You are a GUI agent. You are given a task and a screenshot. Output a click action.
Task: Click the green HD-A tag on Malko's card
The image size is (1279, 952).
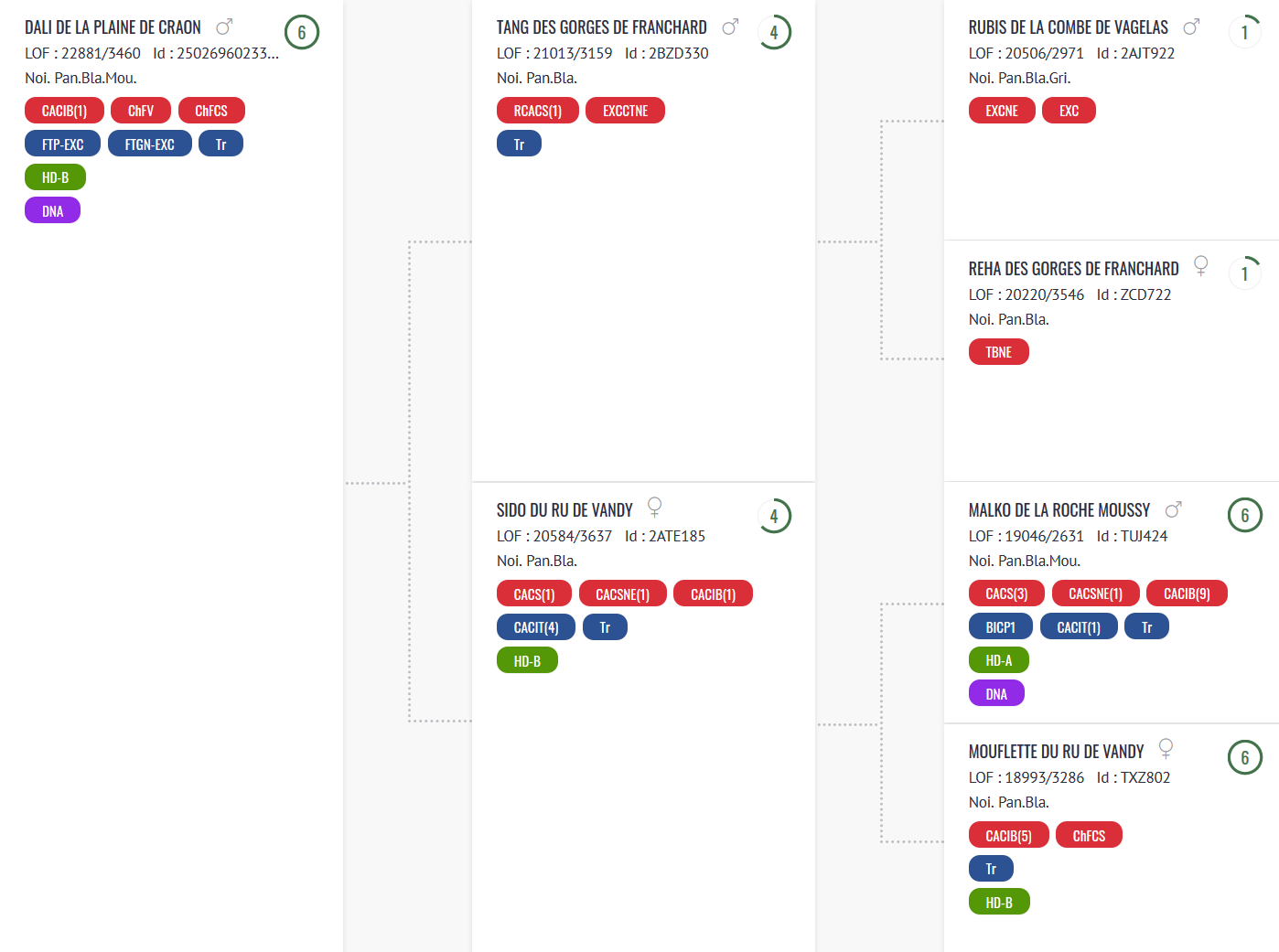[999, 659]
